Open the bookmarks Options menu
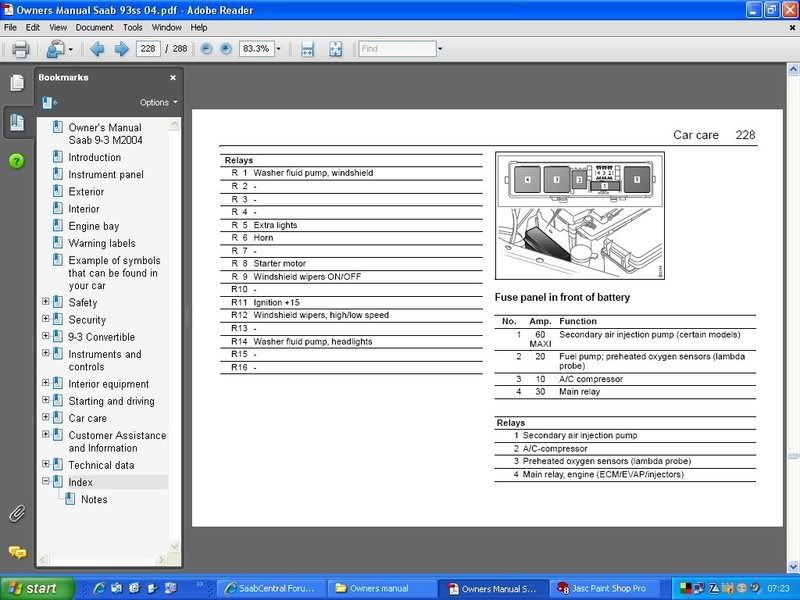The width and height of the screenshot is (800, 600). click(x=158, y=102)
